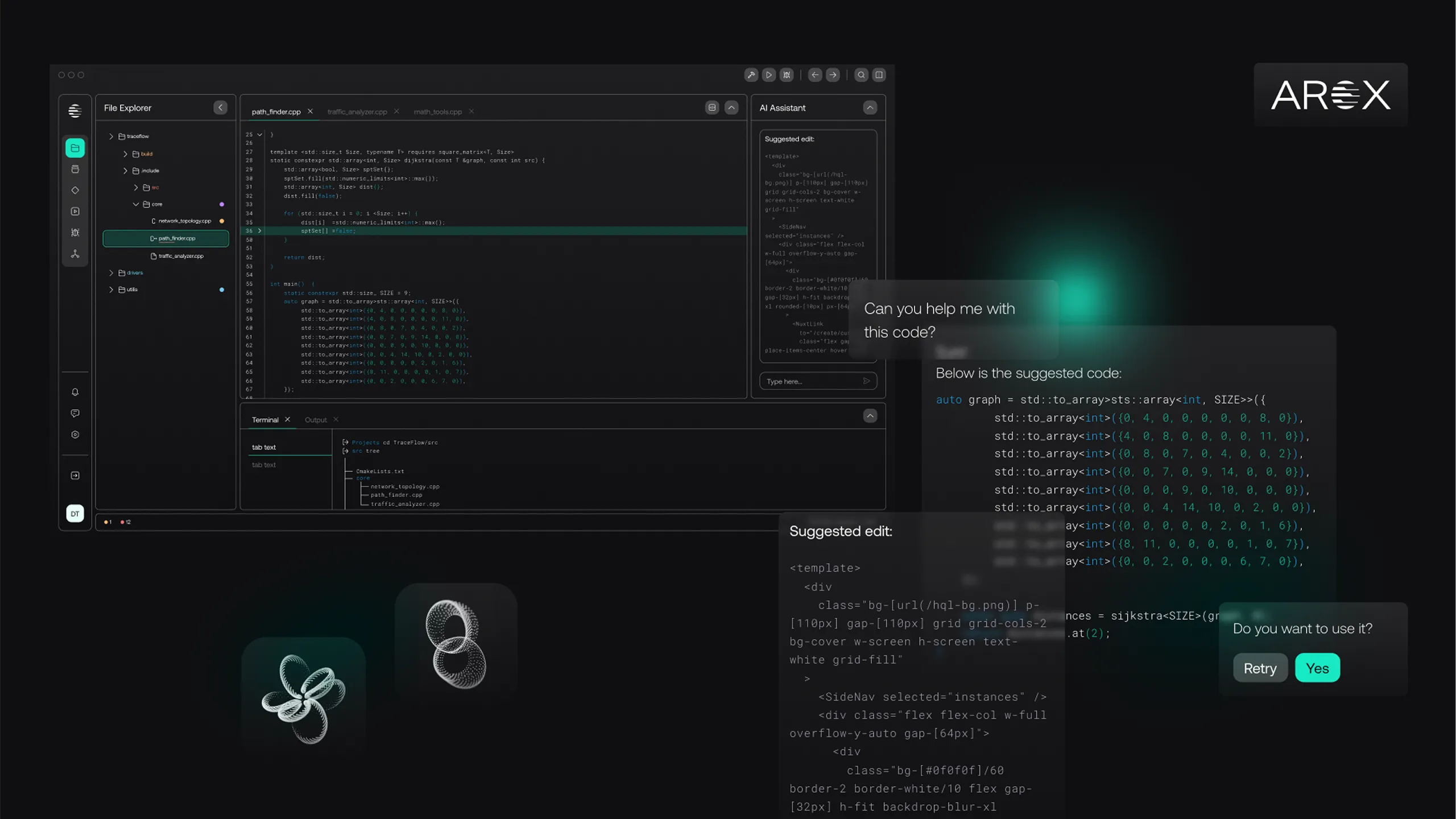Open the Output tab in the terminal panel
1456x819 pixels.
click(316, 419)
